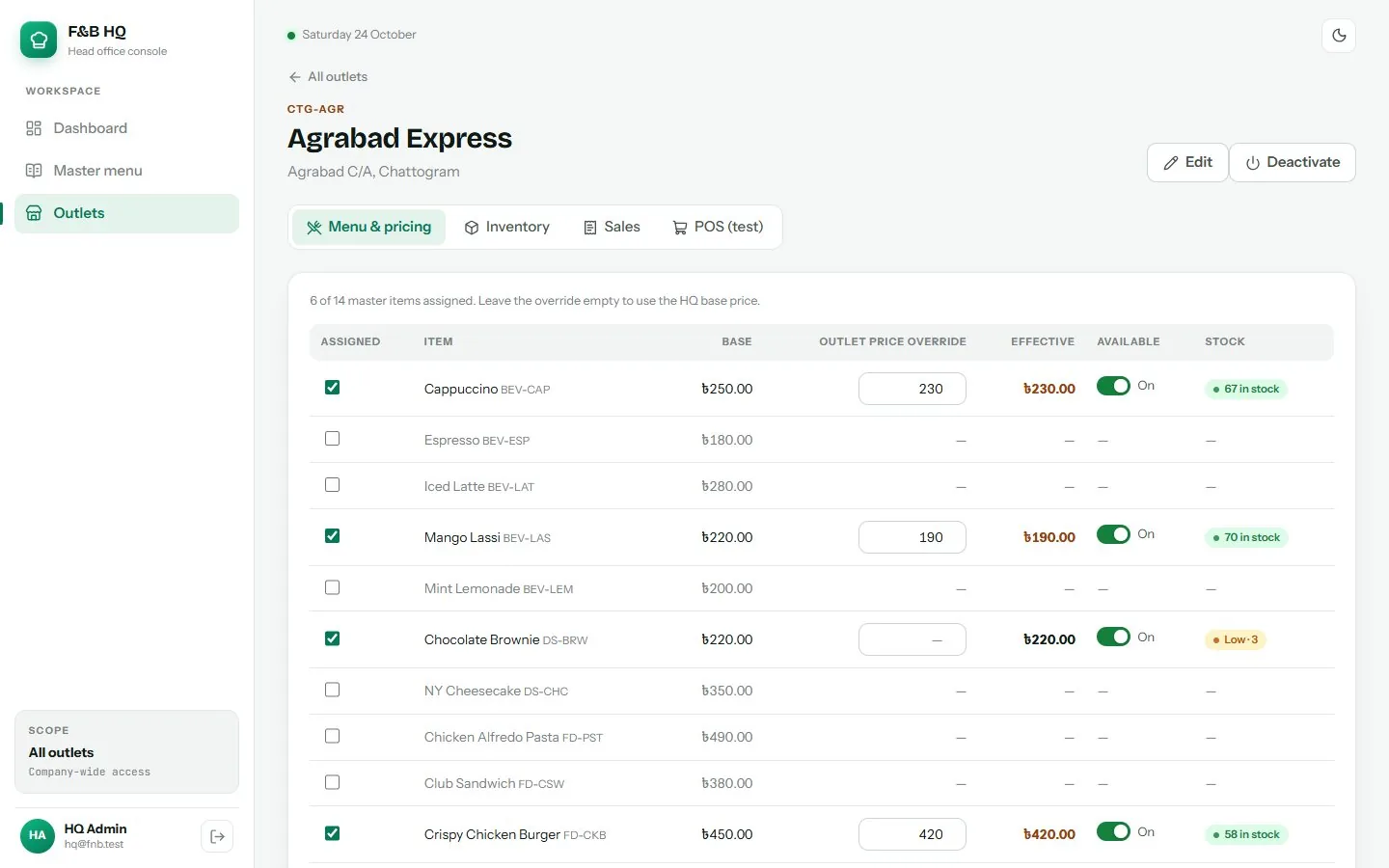
Task: Turn off Cappuccino availability toggle
Action: pyautogui.click(x=1113, y=386)
